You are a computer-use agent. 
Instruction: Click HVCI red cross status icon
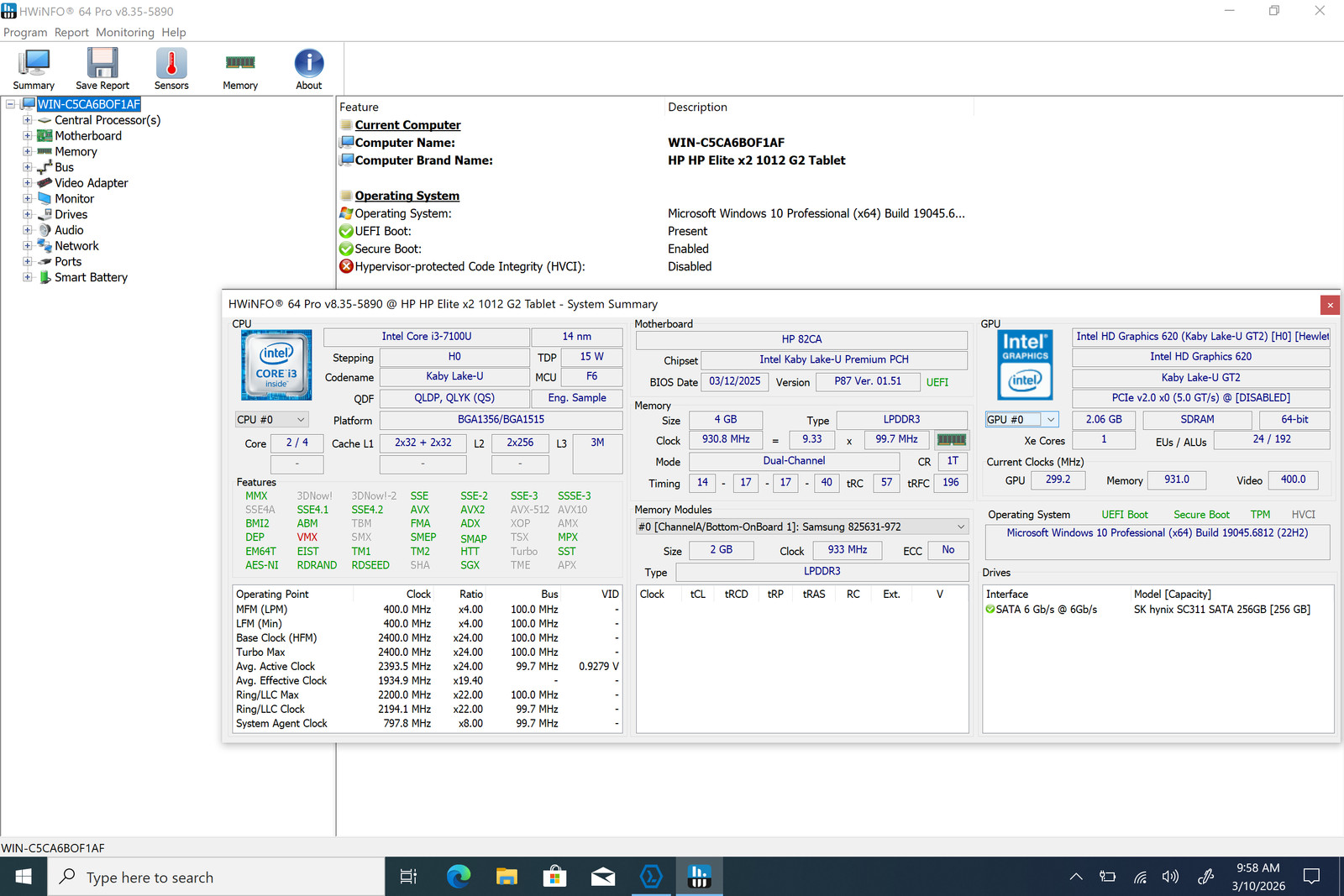point(346,266)
